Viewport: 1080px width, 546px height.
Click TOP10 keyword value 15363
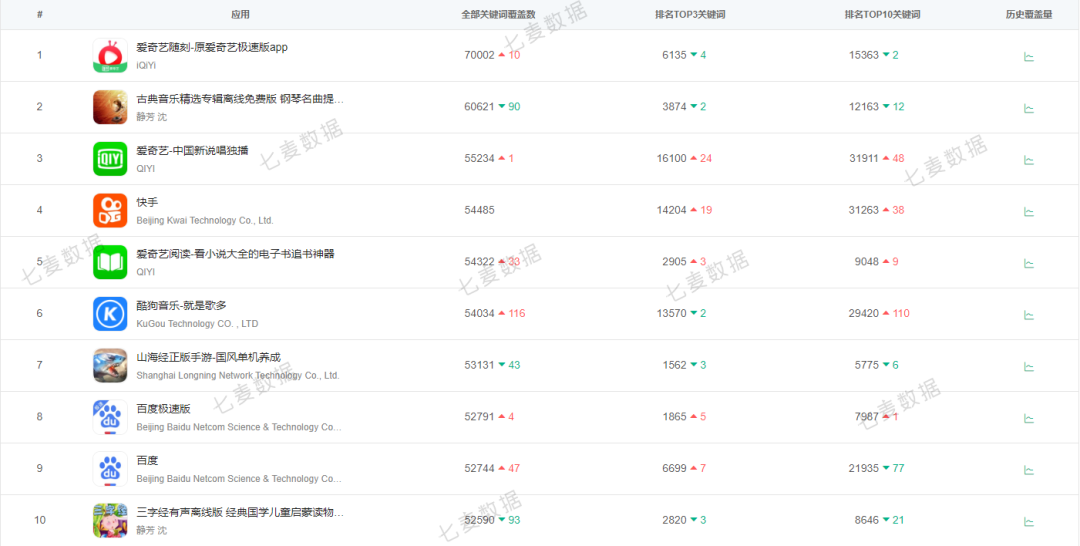point(864,55)
